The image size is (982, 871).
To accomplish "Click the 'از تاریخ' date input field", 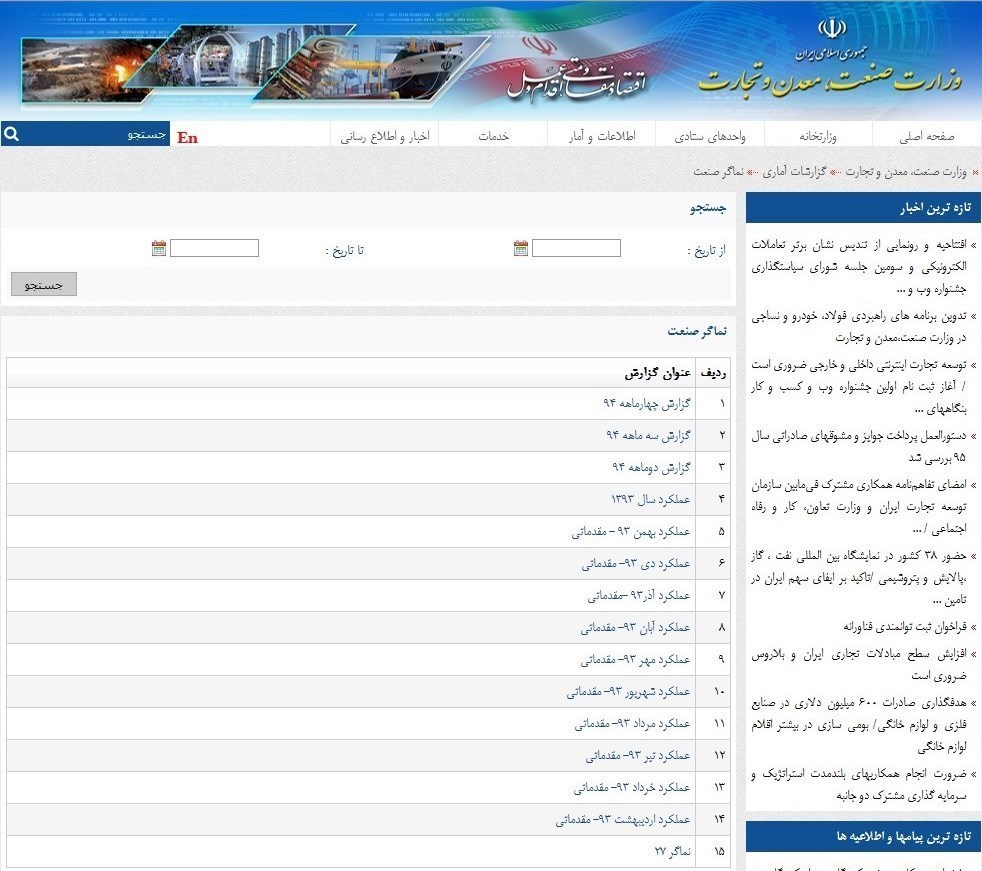I will [576, 248].
